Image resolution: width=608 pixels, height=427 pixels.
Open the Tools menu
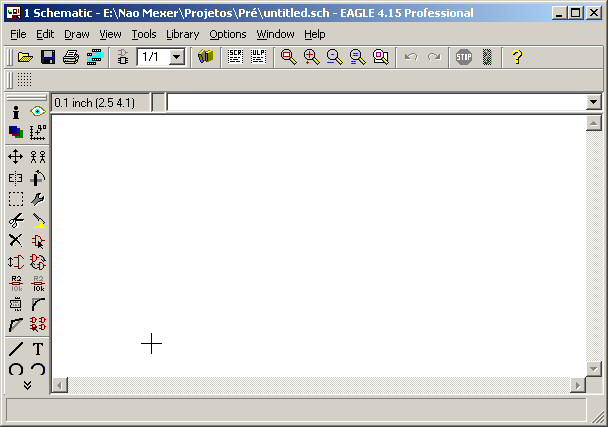(x=144, y=35)
